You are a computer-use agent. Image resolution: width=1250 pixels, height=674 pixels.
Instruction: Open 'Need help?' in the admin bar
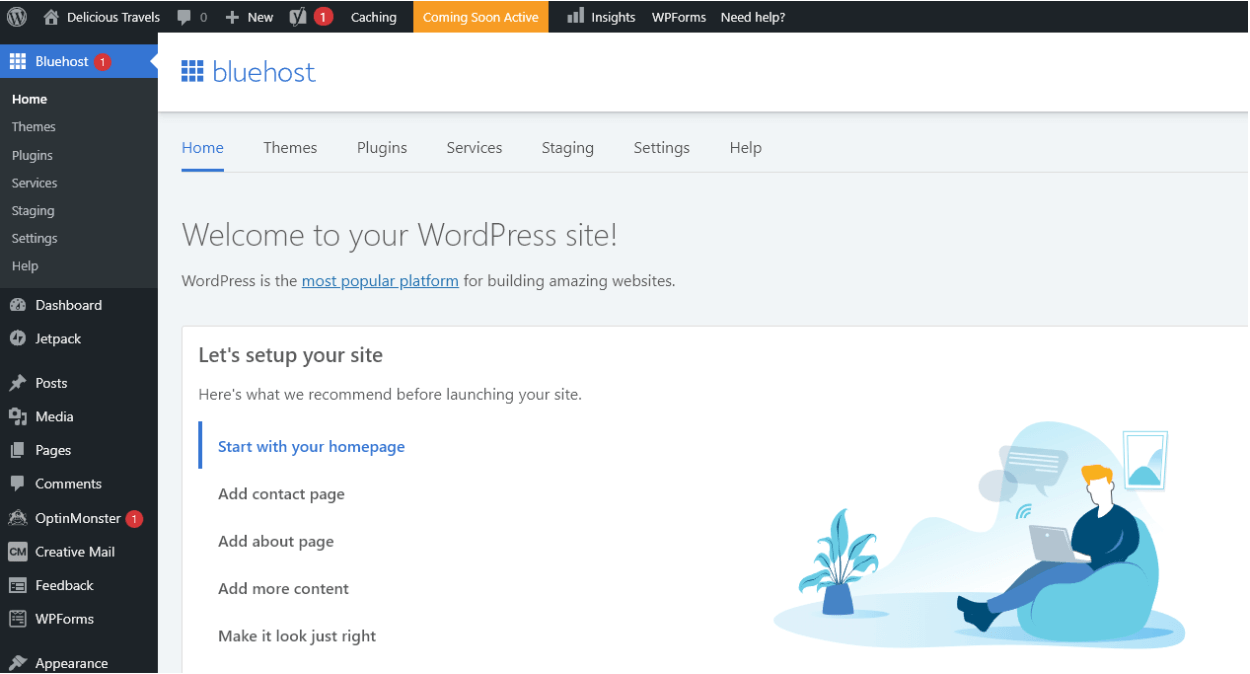[x=753, y=16]
